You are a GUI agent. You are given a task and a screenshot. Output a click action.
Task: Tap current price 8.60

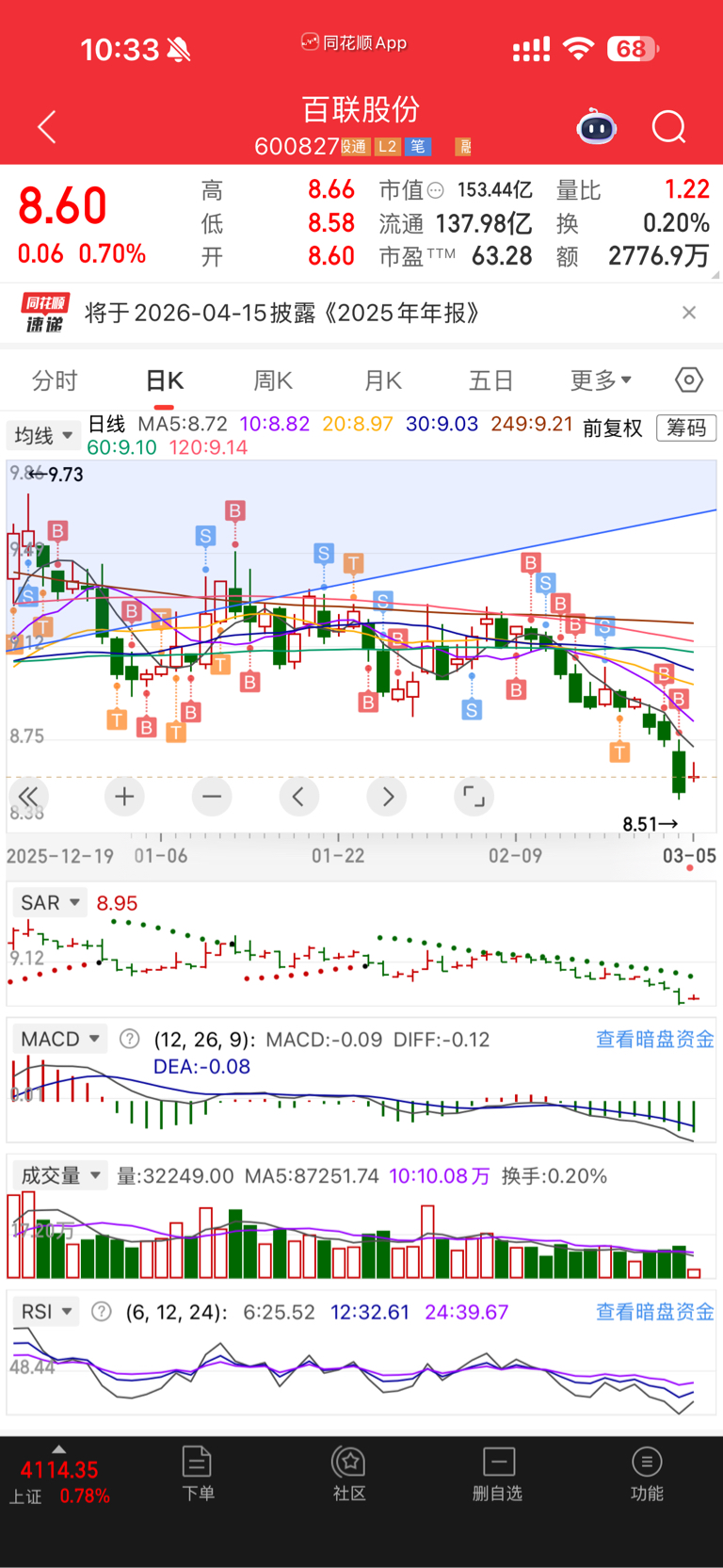pyautogui.click(x=62, y=205)
